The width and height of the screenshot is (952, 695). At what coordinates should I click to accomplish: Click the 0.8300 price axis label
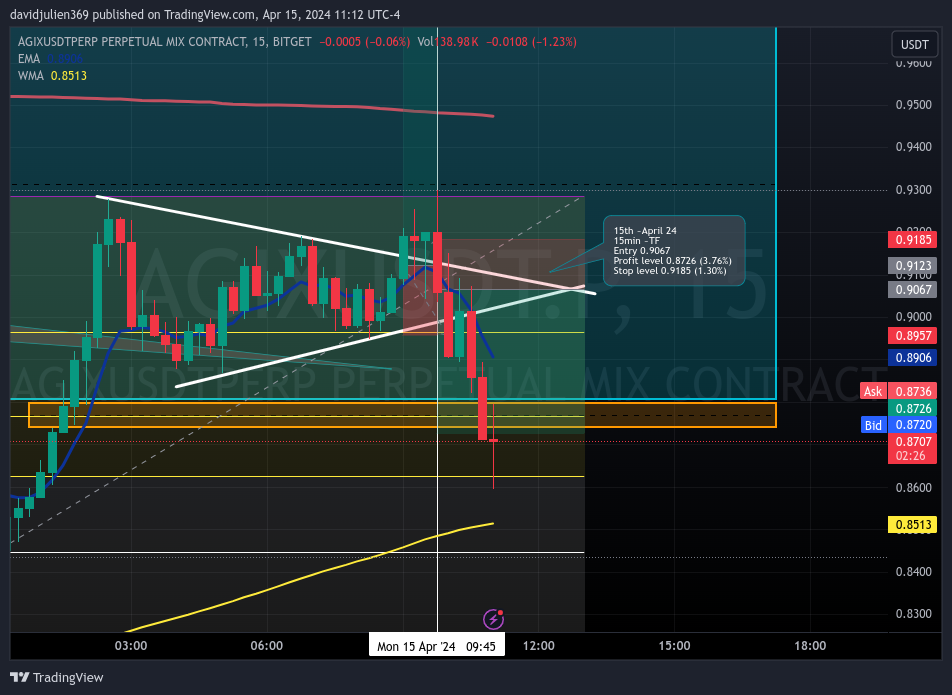pyautogui.click(x=914, y=614)
